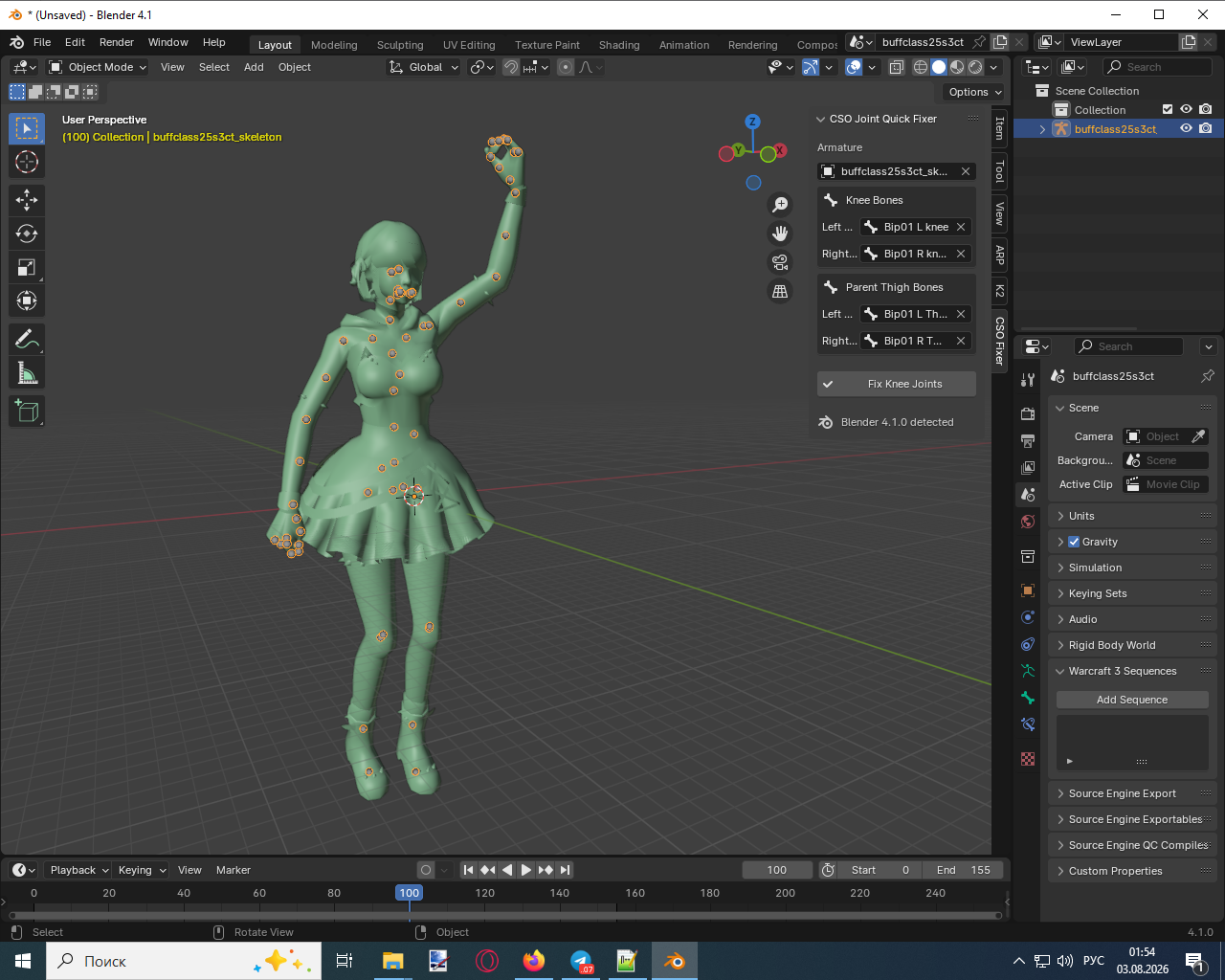Image resolution: width=1225 pixels, height=980 pixels.
Task: Open the Add menu in viewport header
Action: [x=254, y=67]
